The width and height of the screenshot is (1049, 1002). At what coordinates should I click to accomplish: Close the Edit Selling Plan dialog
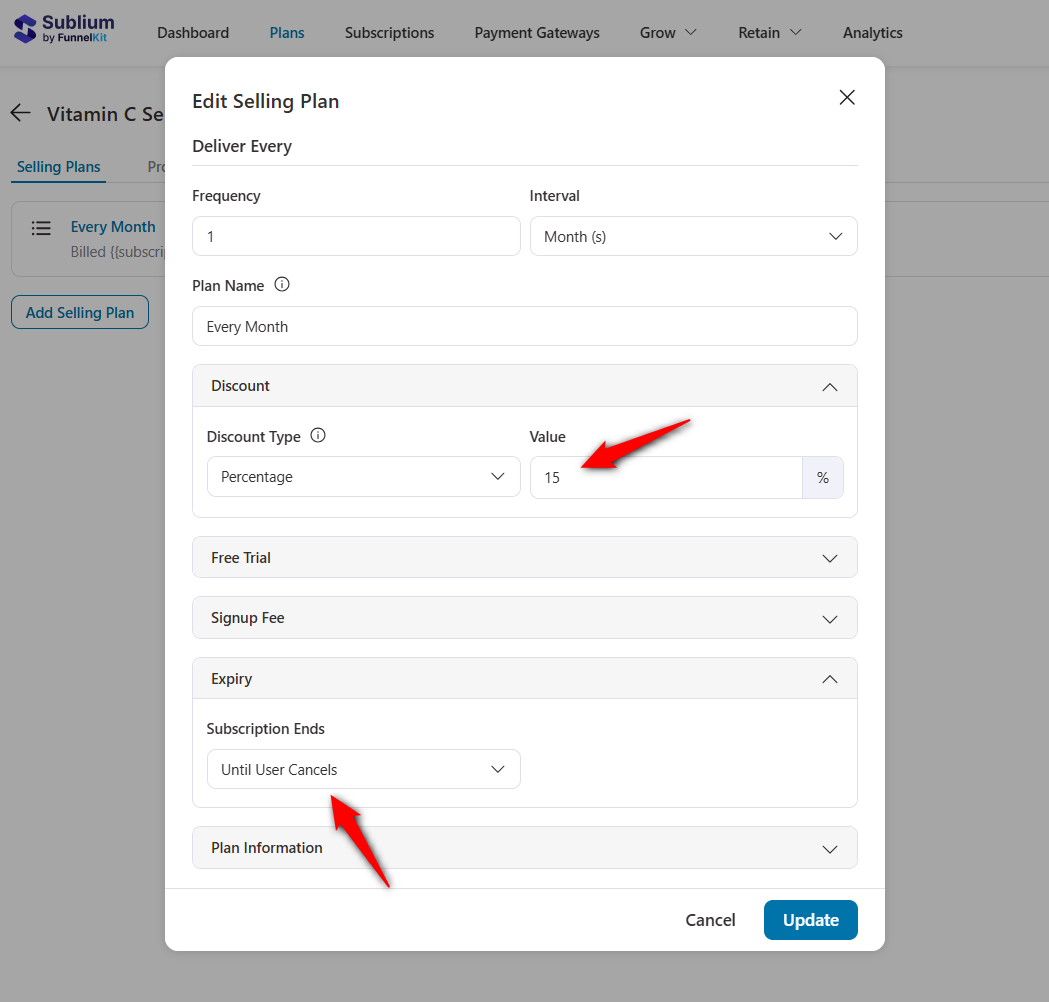pos(847,97)
